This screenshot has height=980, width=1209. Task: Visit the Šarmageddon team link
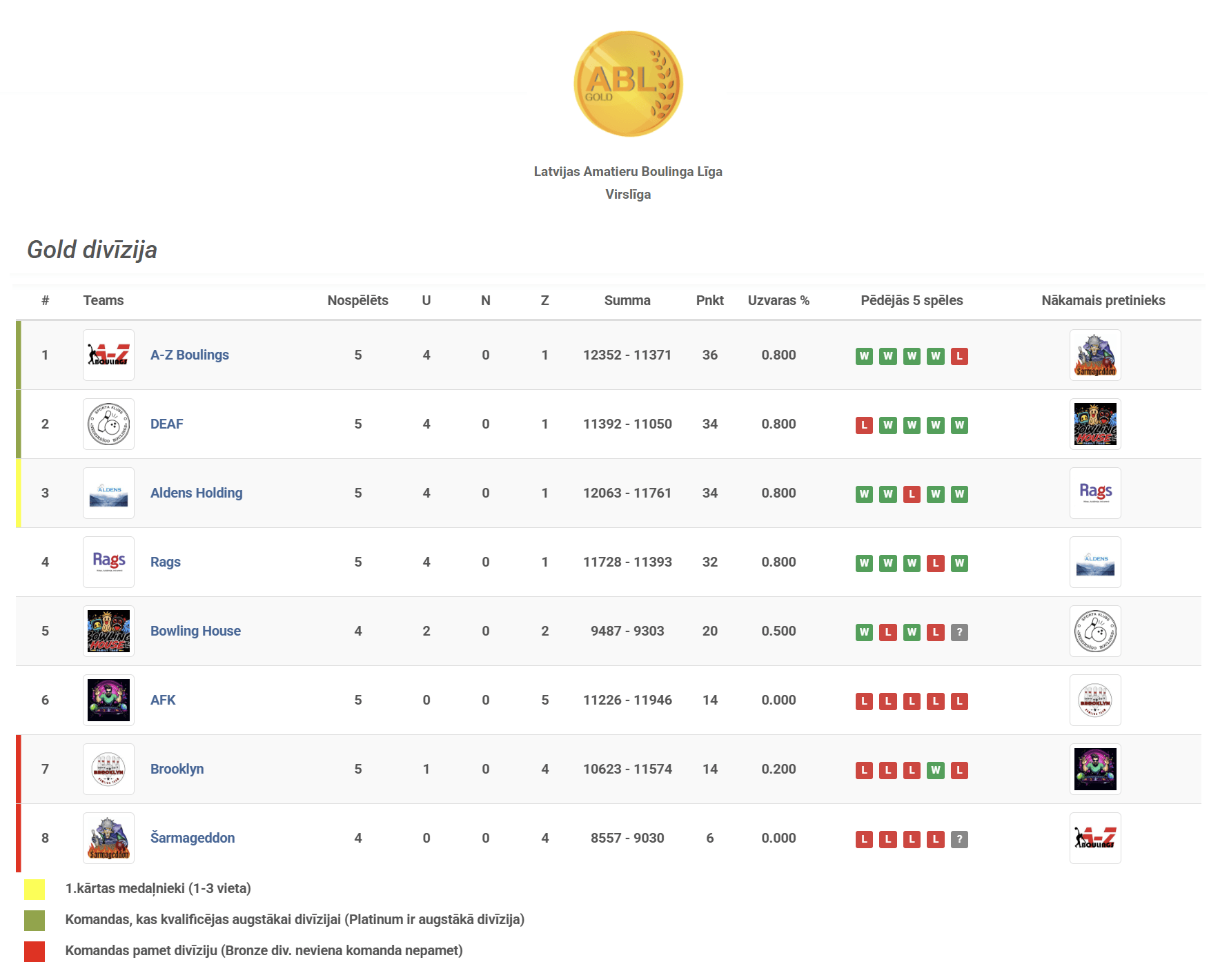193,838
